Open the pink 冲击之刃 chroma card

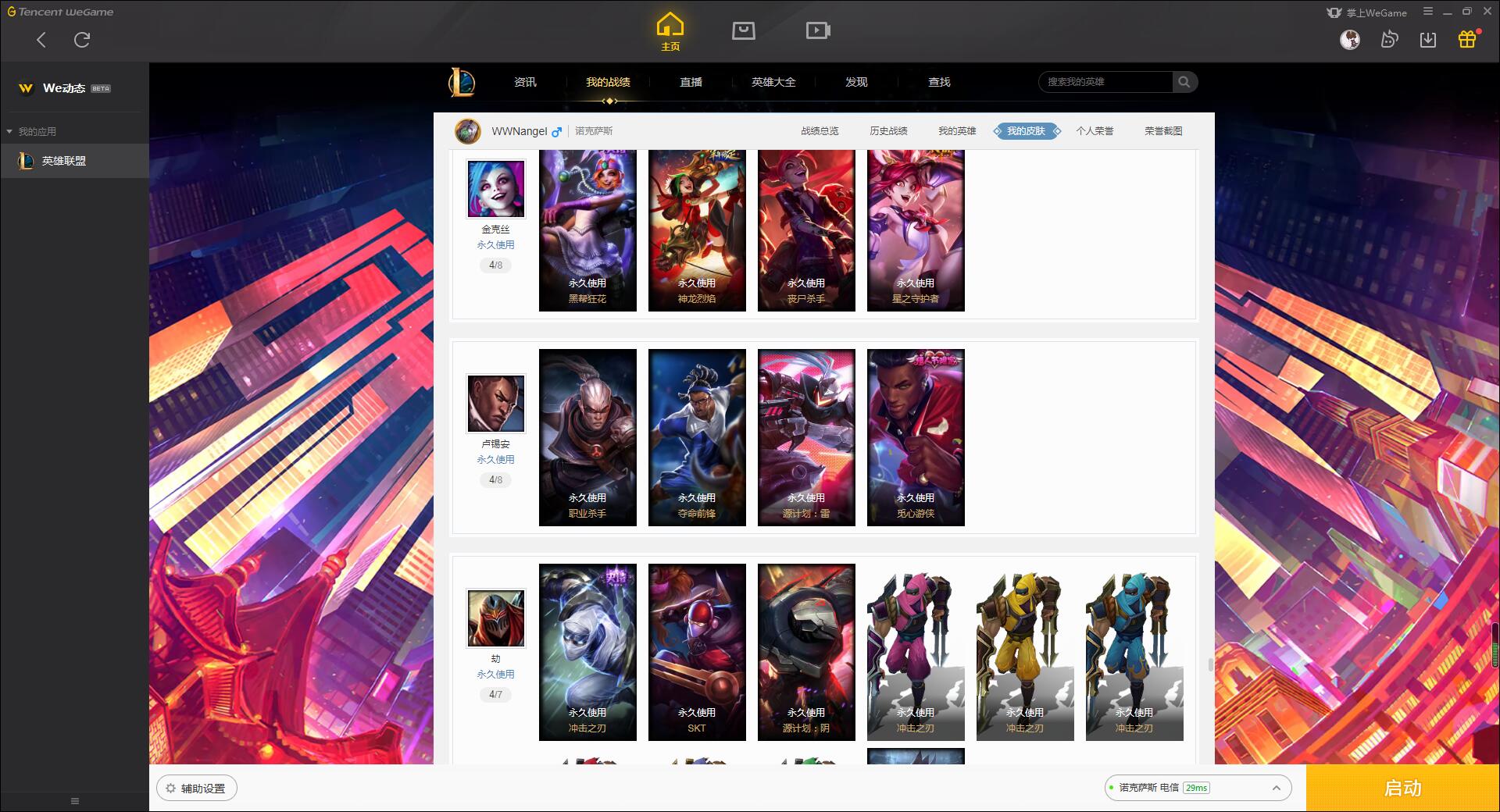click(x=916, y=652)
